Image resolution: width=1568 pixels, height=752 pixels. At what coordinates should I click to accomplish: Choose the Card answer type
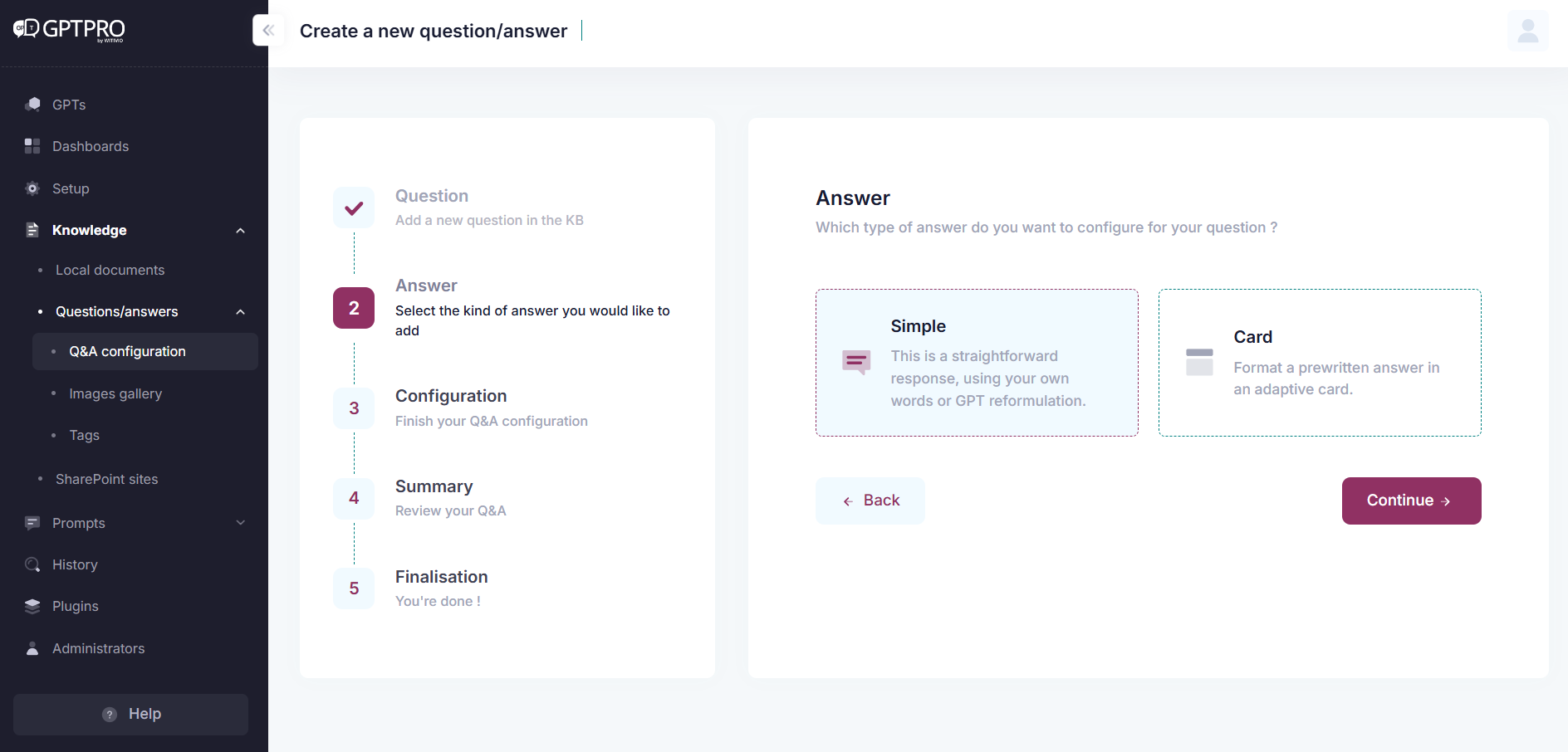tap(1320, 363)
